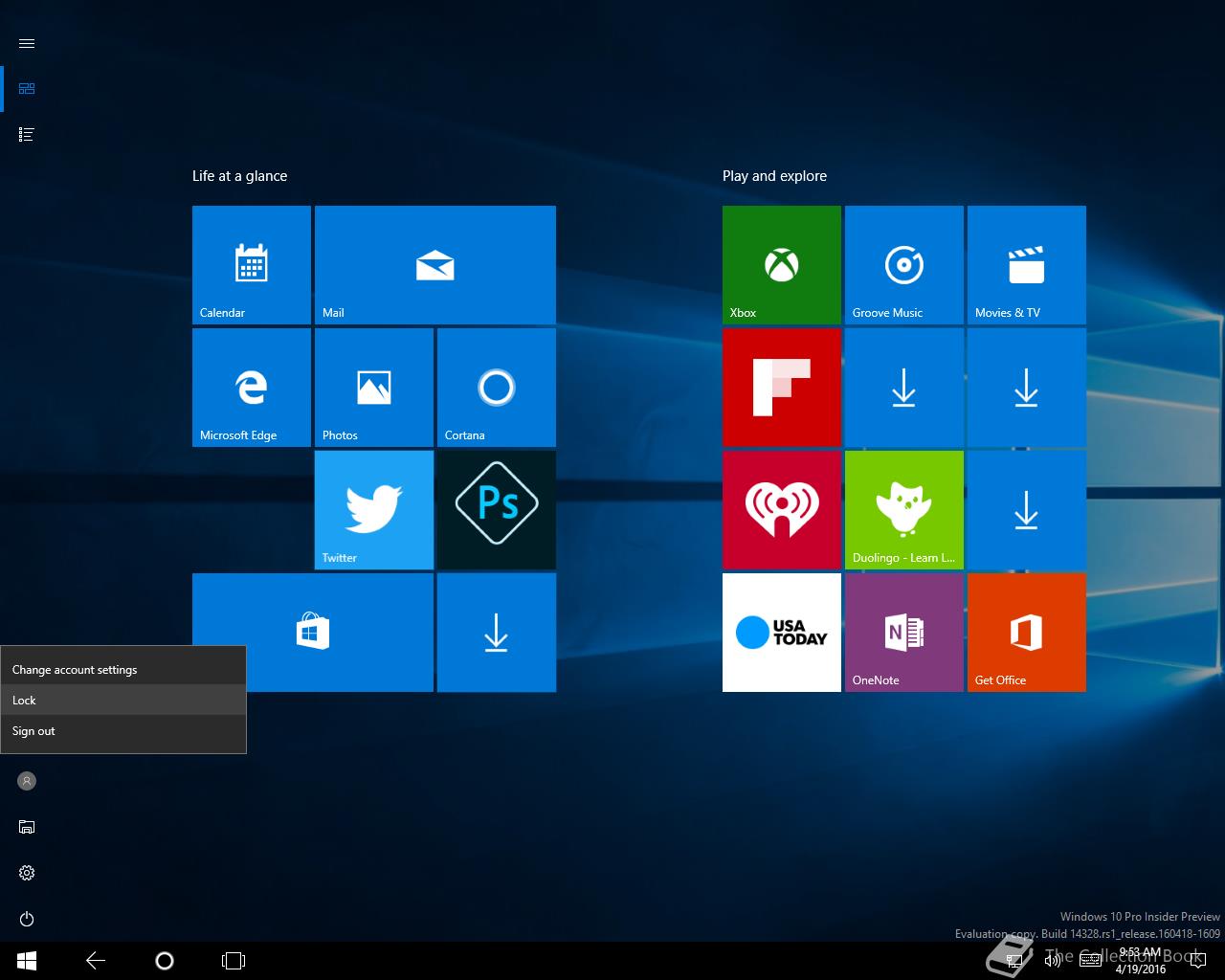This screenshot has width=1225, height=980.
Task: Open the Calendar tile
Action: click(252, 265)
